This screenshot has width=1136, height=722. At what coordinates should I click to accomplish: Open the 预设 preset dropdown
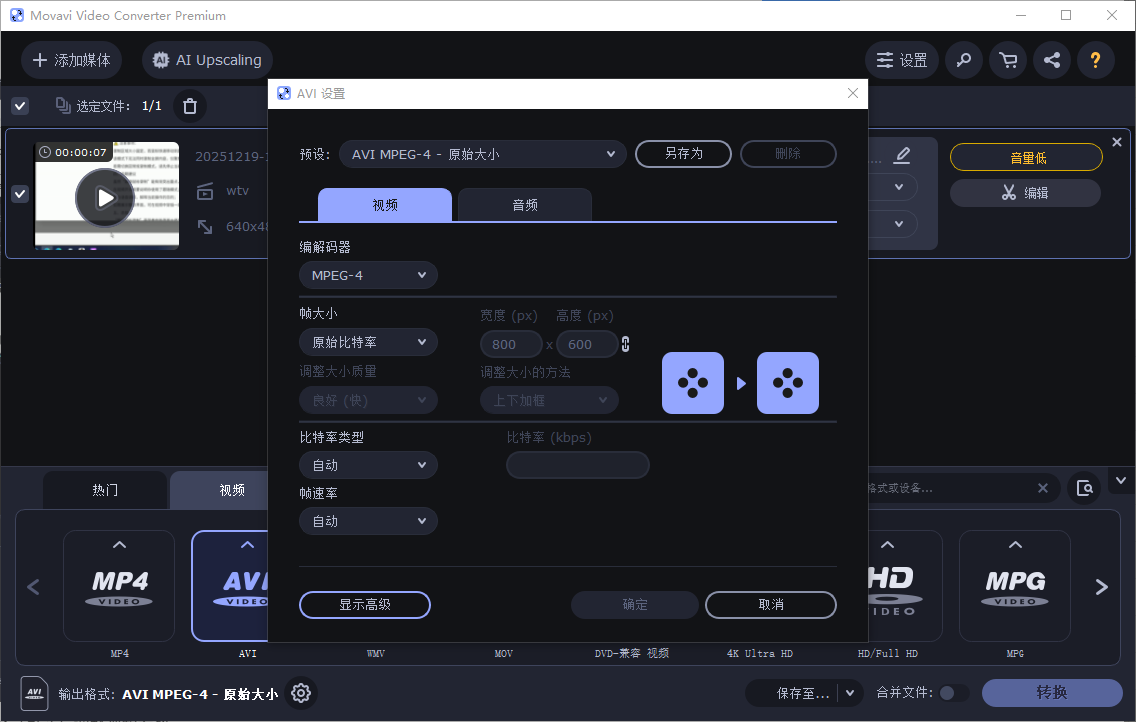(482, 154)
